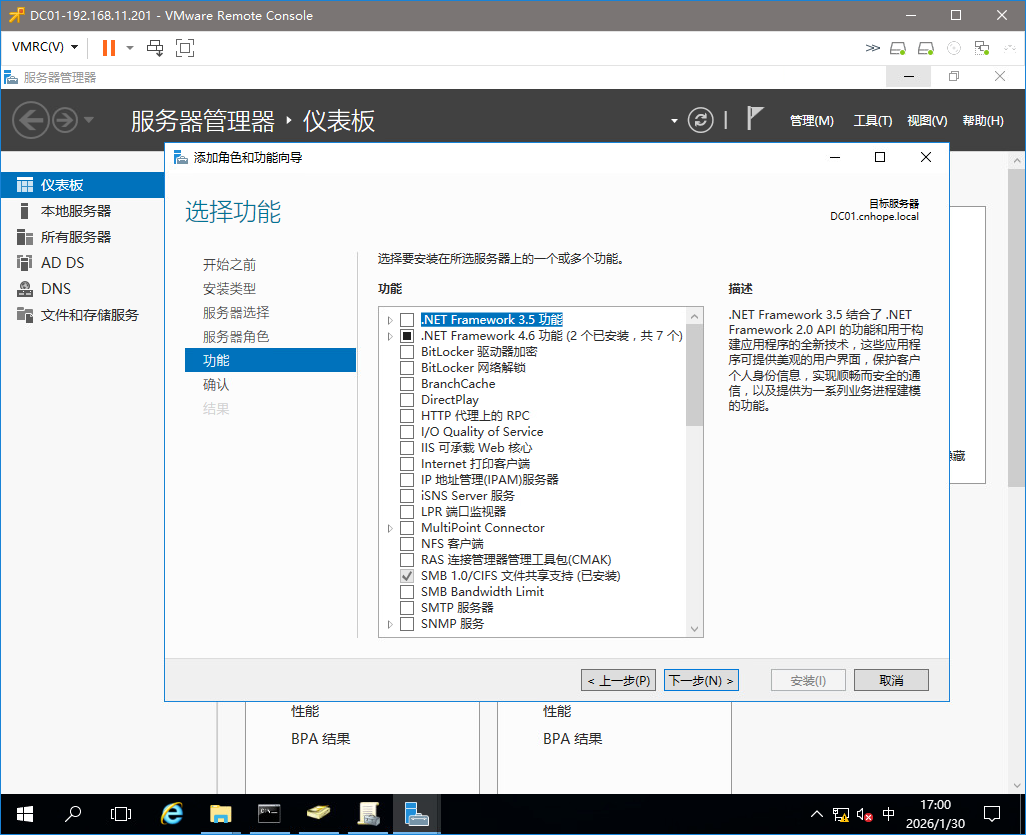
Task: Switch to Server Manager taskbar icon
Action: pos(416,814)
